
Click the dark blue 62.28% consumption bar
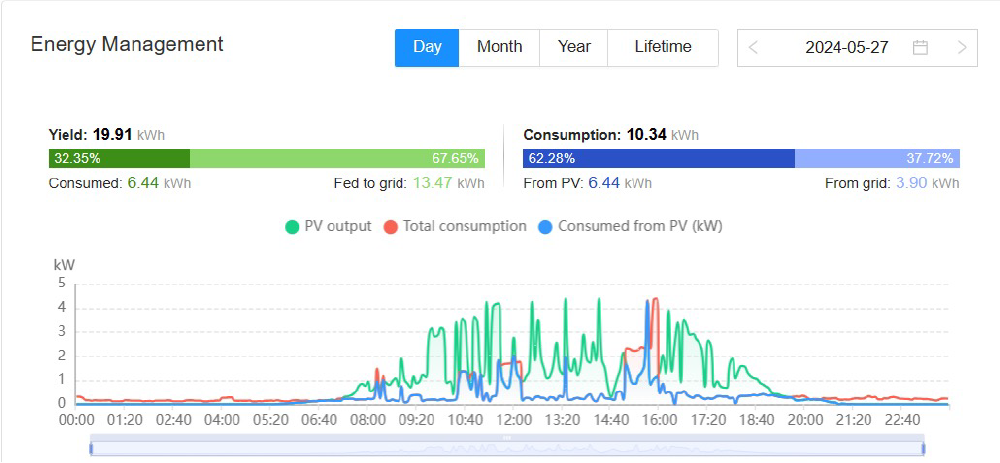click(658, 158)
